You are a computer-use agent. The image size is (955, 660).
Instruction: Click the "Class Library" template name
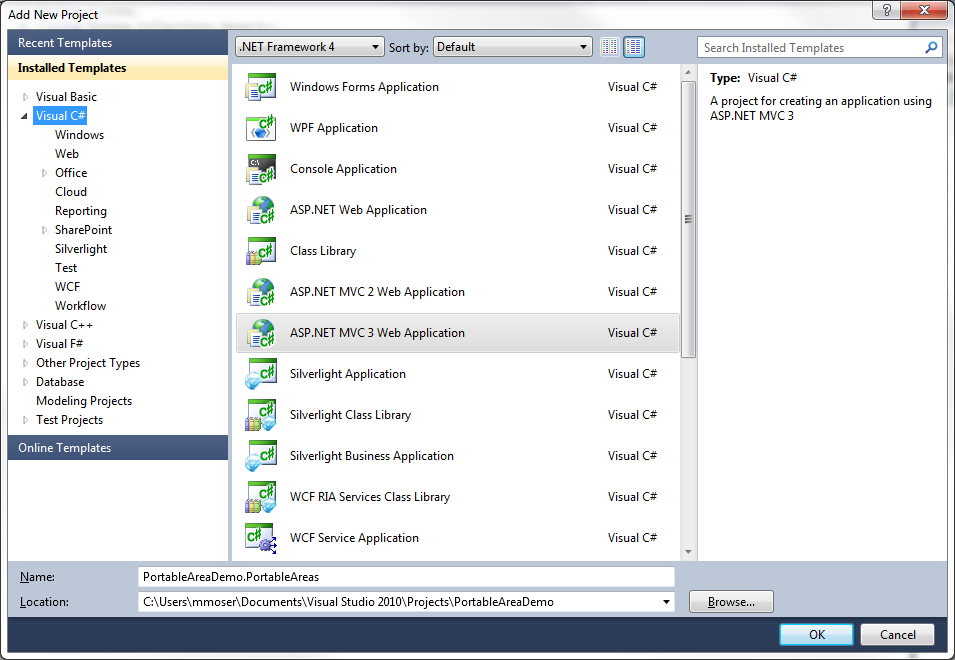[323, 251]
